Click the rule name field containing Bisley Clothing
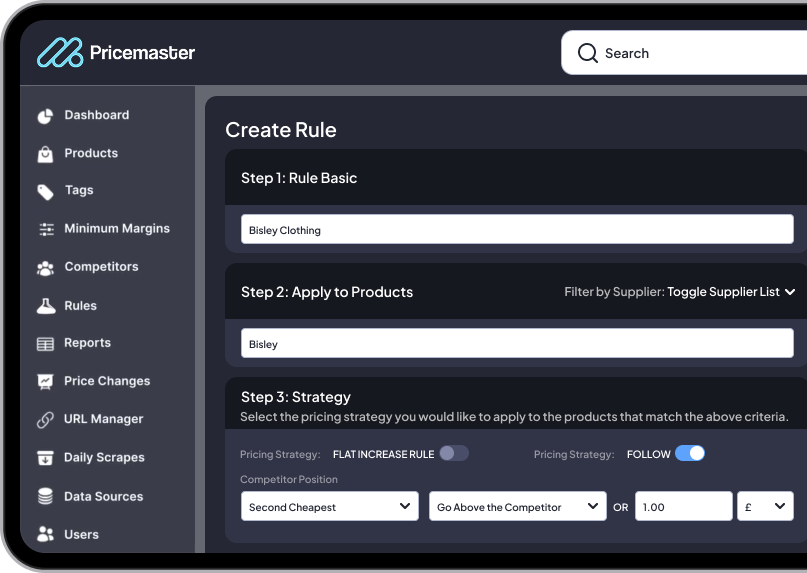The height and width of the screenshot is (573, 807). tap(517, 230)
